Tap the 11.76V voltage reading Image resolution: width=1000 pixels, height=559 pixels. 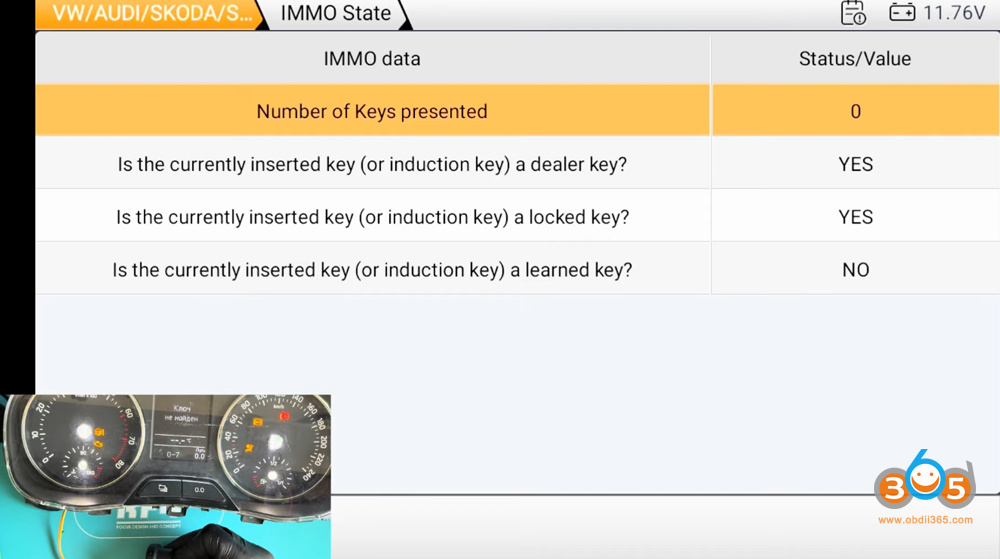click(954, 13)
